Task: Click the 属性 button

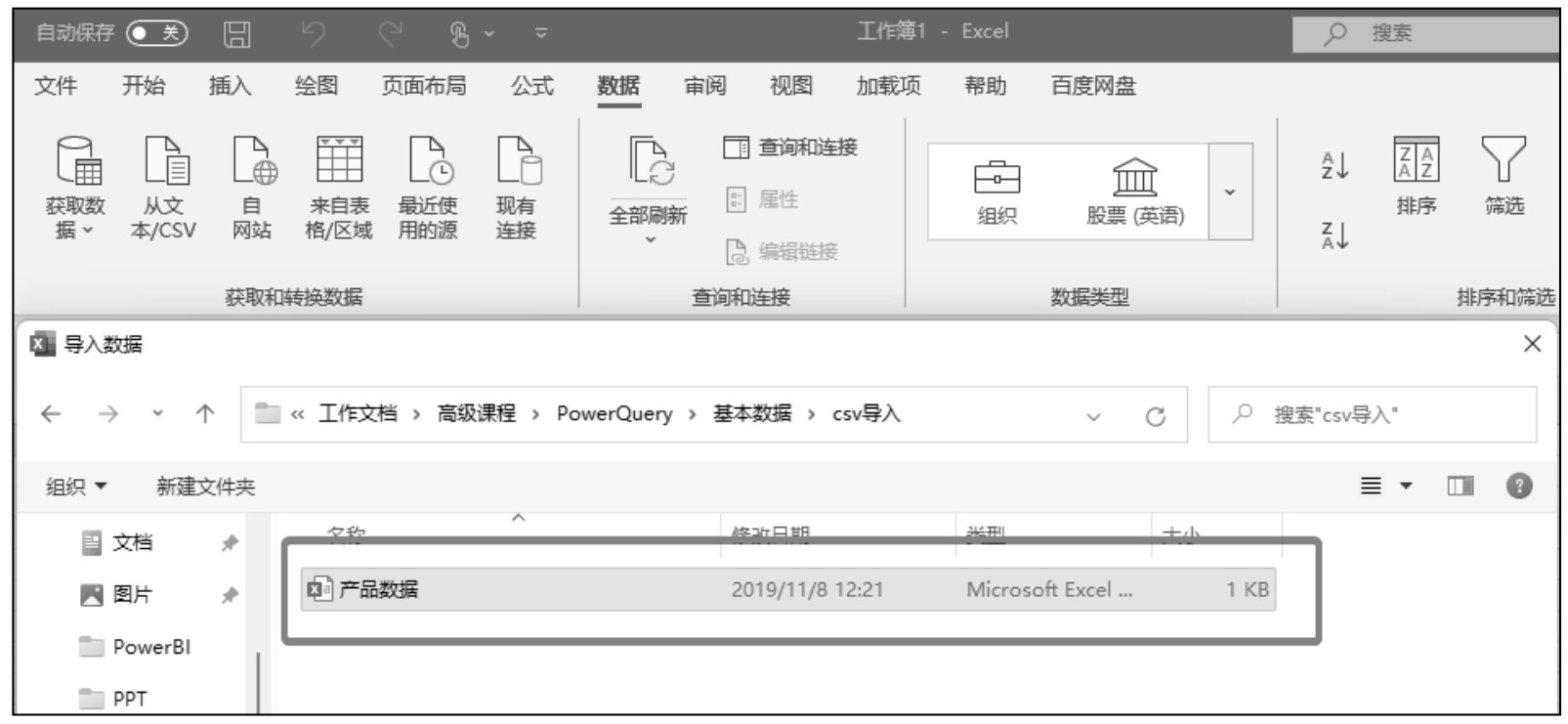Action: [763, 199]
